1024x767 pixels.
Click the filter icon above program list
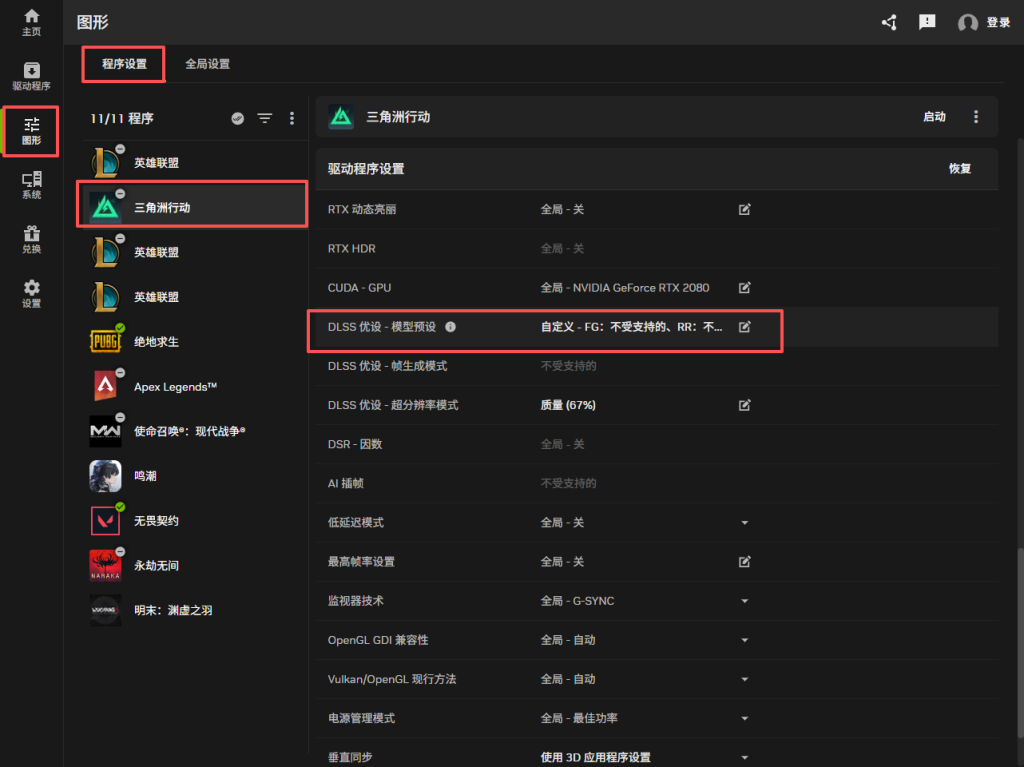pyautogui.click(x=264, y=118)
